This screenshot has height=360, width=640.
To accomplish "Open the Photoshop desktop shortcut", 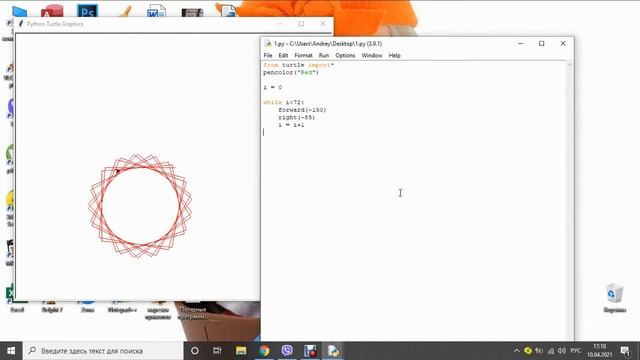I will tap(87, 11).
